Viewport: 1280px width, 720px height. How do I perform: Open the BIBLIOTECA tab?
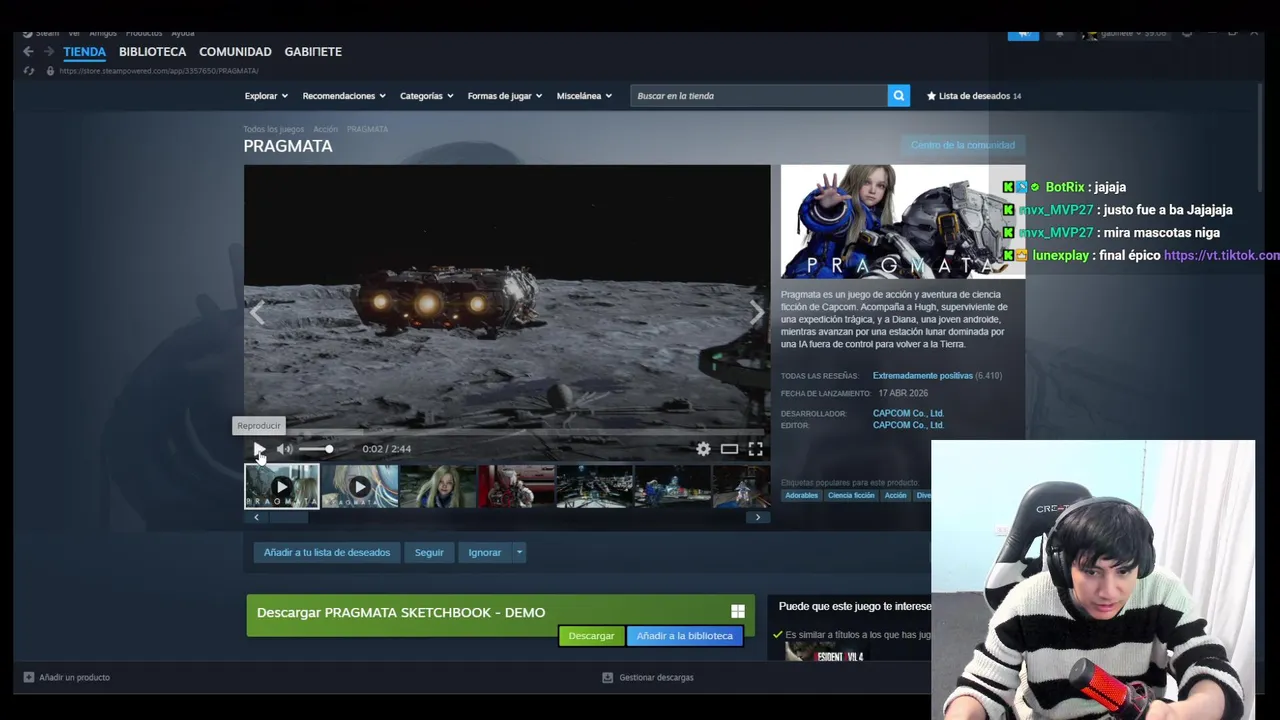(152, 52)
